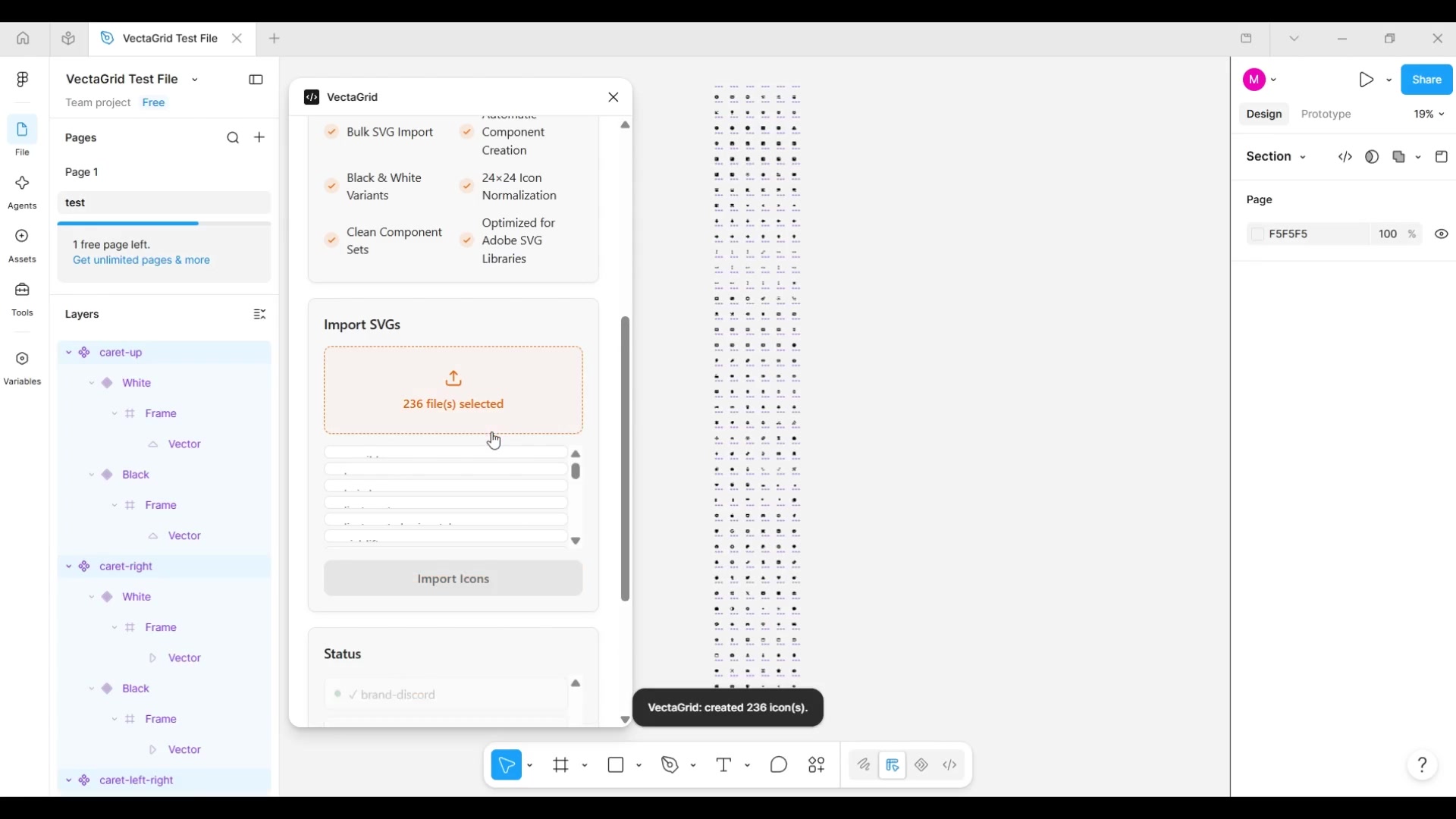1456x819 pixels.
Task: Select the test page
Action: tap(164, 202)
